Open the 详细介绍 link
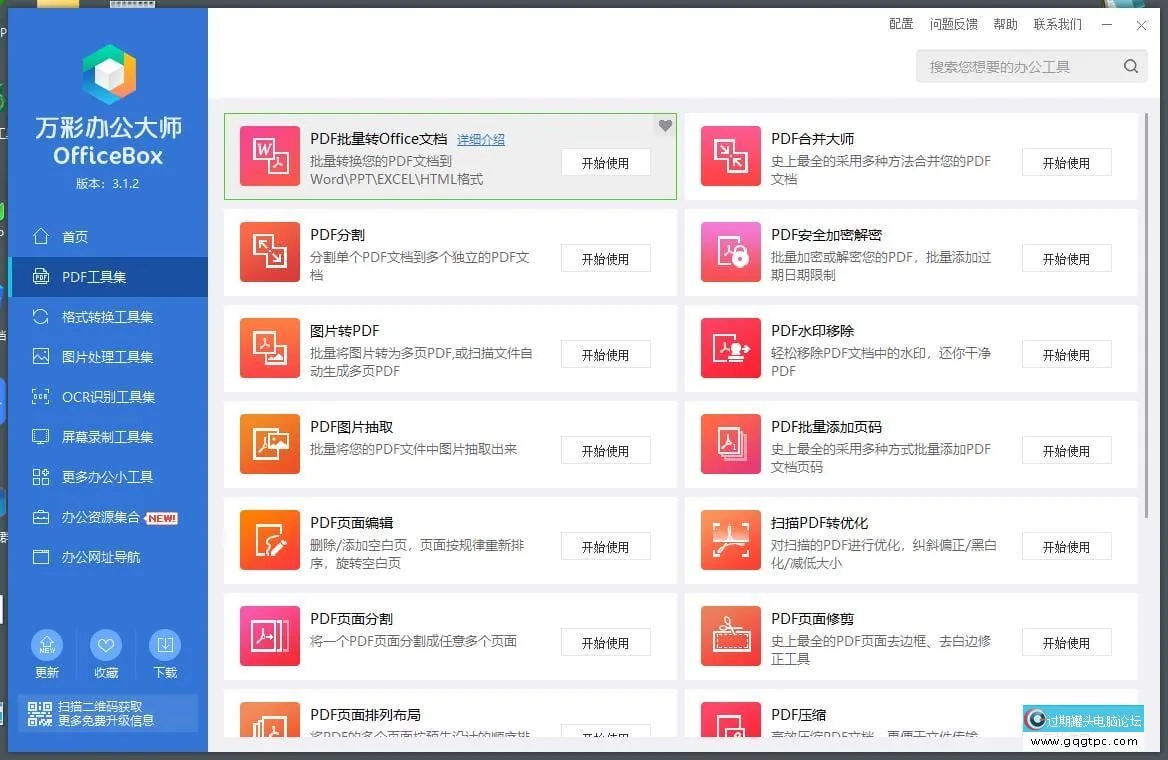The image size is (1168, 760). 480,139
